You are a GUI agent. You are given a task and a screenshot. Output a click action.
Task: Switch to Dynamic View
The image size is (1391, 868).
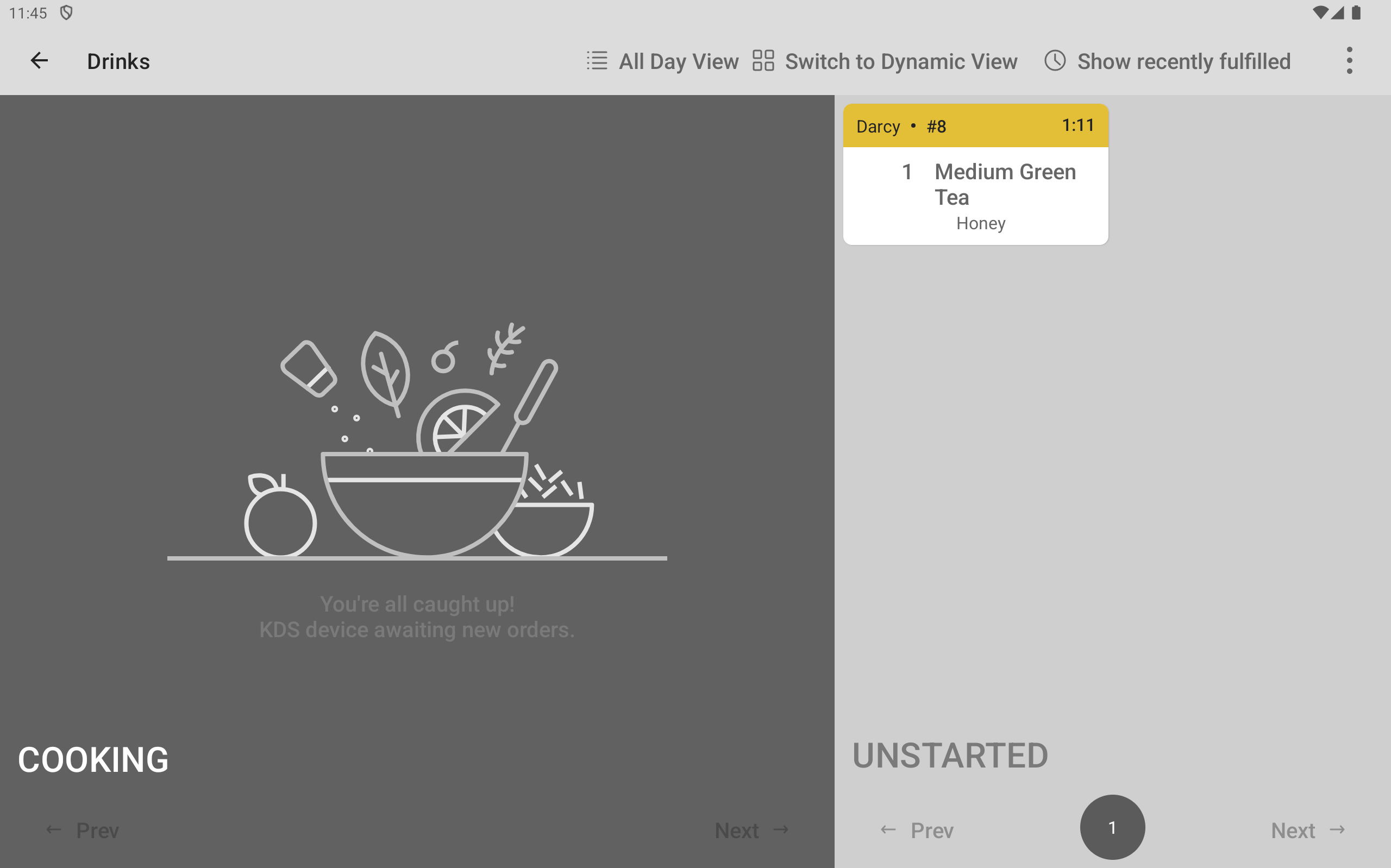901,61
